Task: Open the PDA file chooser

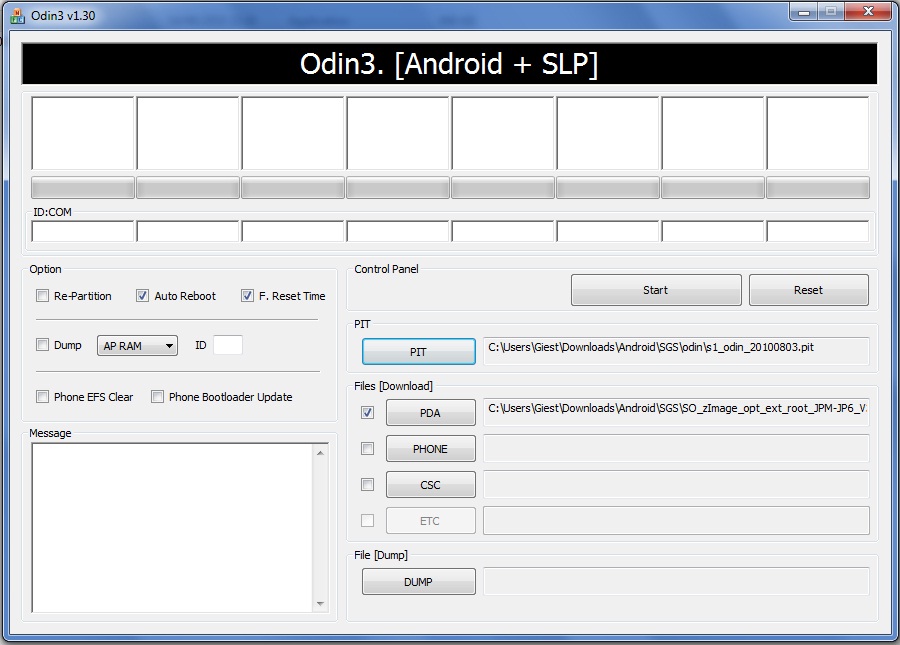Action: point(430,413)
